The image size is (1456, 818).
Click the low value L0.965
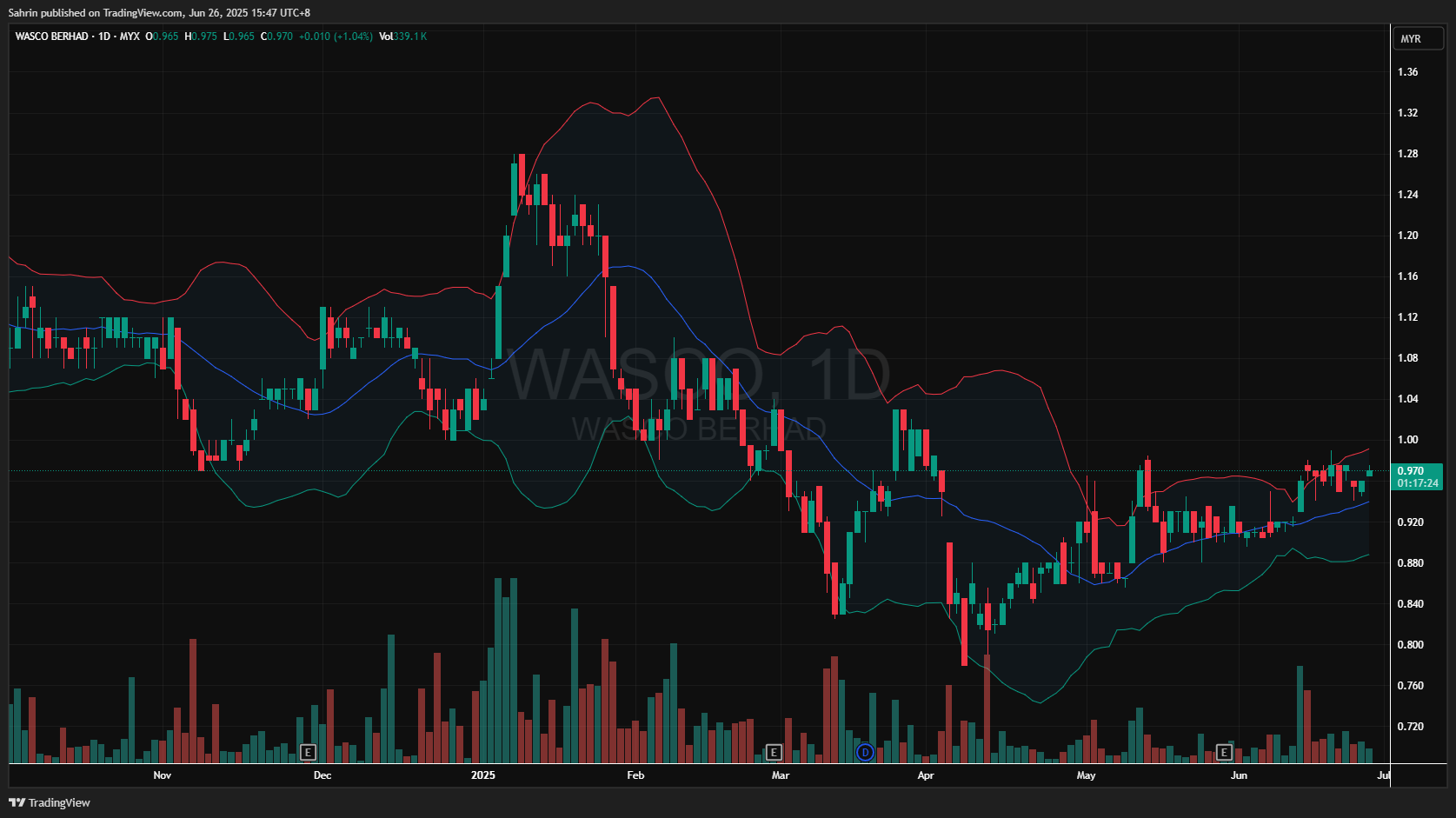pos(239,37)
